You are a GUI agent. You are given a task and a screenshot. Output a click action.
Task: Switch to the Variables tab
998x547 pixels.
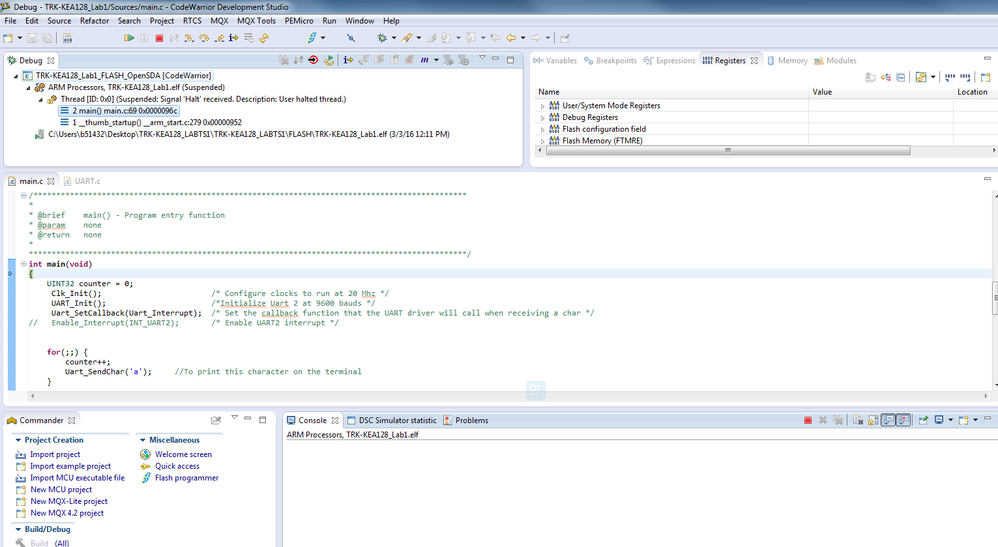click(x=555, y=60)
